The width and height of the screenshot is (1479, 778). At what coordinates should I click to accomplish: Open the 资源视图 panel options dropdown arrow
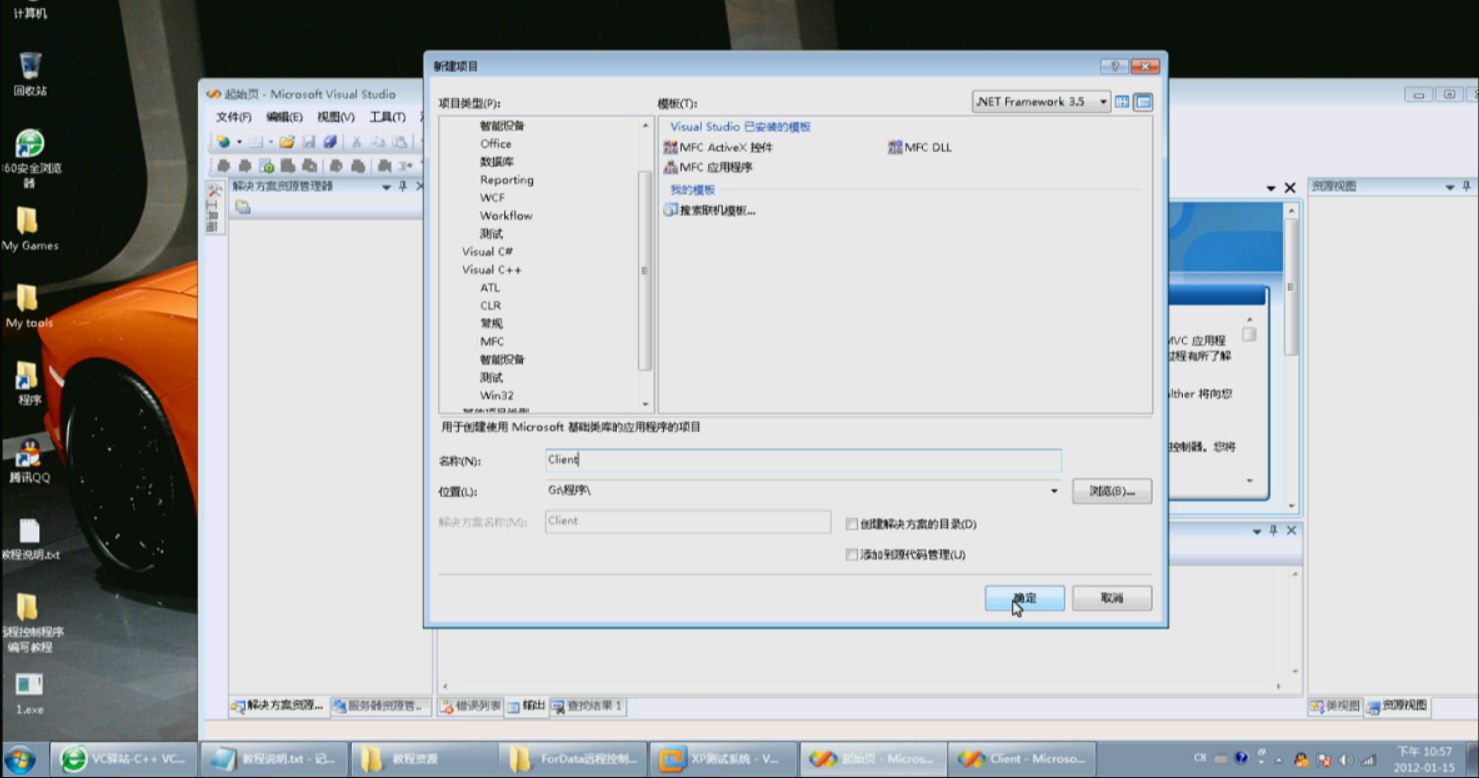click(1450, 187)
